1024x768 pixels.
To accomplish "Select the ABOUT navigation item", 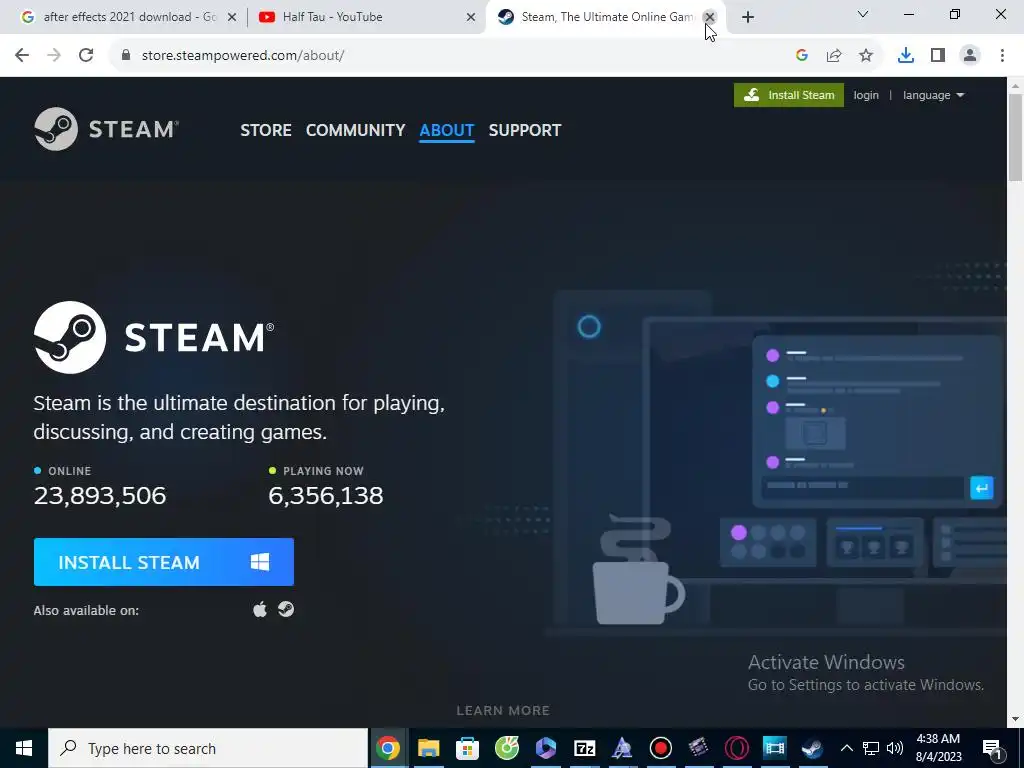I will [447, 130].
